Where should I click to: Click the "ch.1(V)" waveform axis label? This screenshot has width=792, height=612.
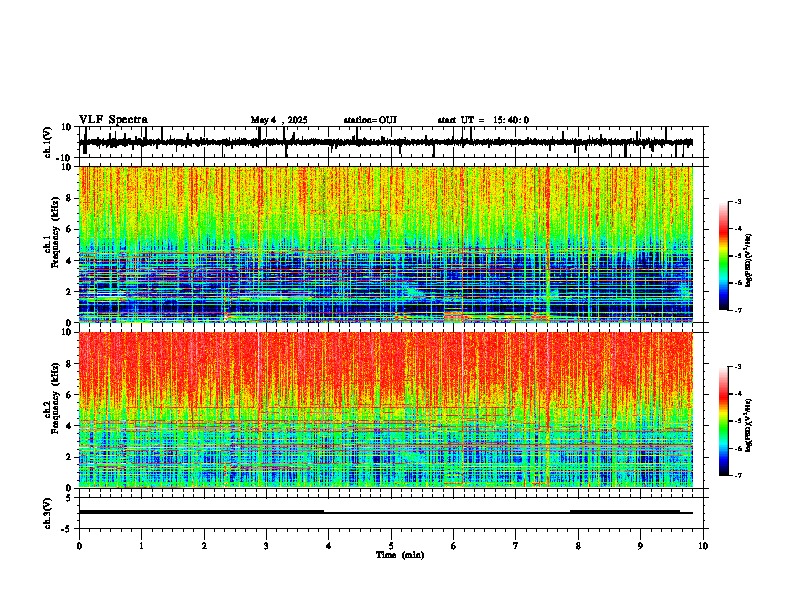pyautogui.click(x=47, y=142)
